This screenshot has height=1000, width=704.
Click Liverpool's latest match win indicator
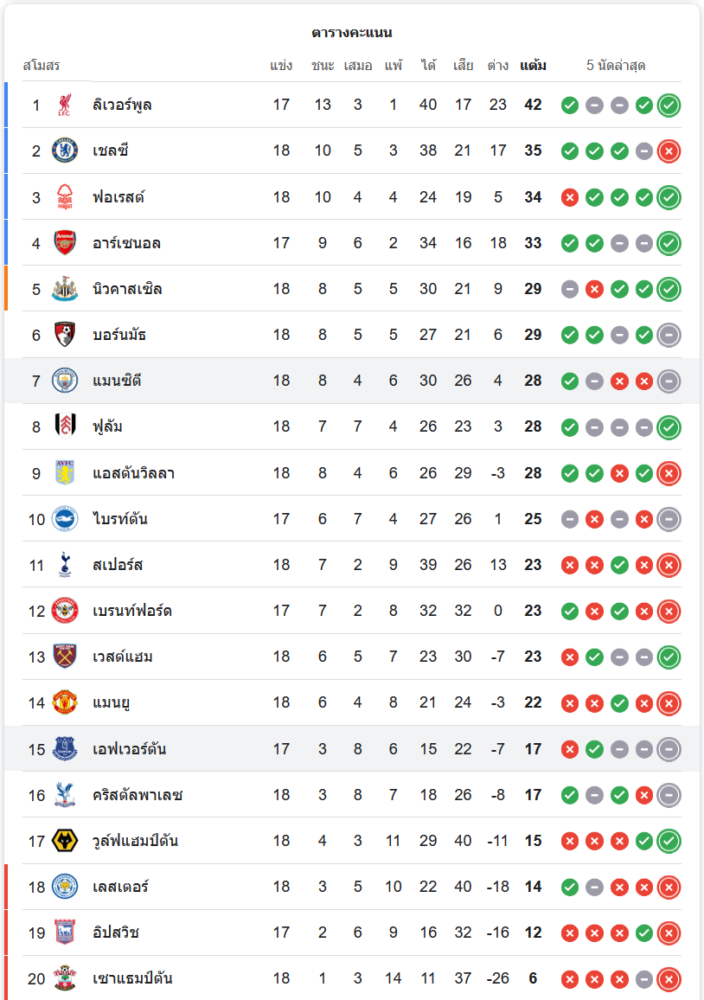click(669, 105)
